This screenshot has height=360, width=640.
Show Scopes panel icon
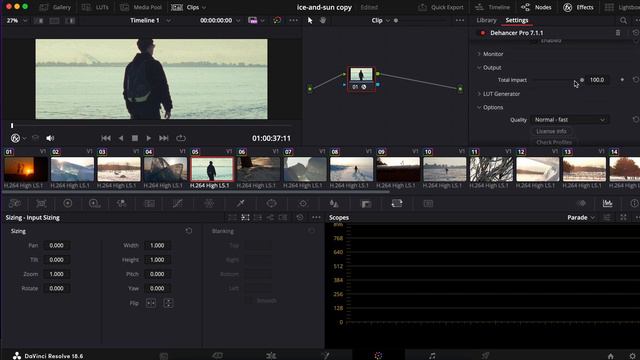[x=607, y=203]
